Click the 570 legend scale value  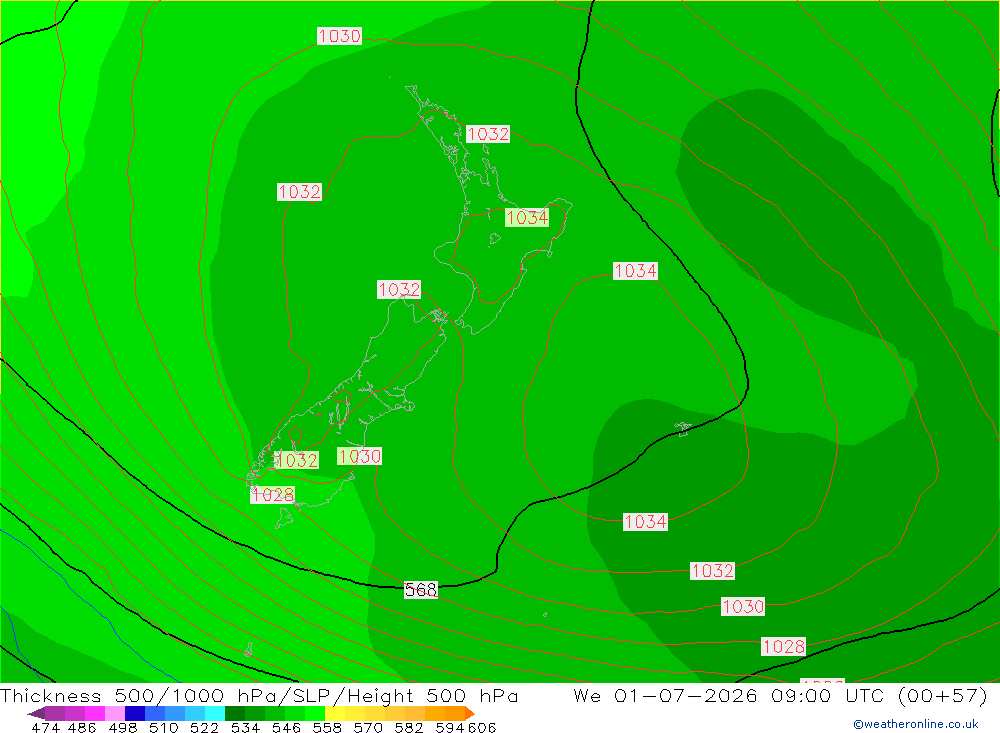[x=368, y=727]
